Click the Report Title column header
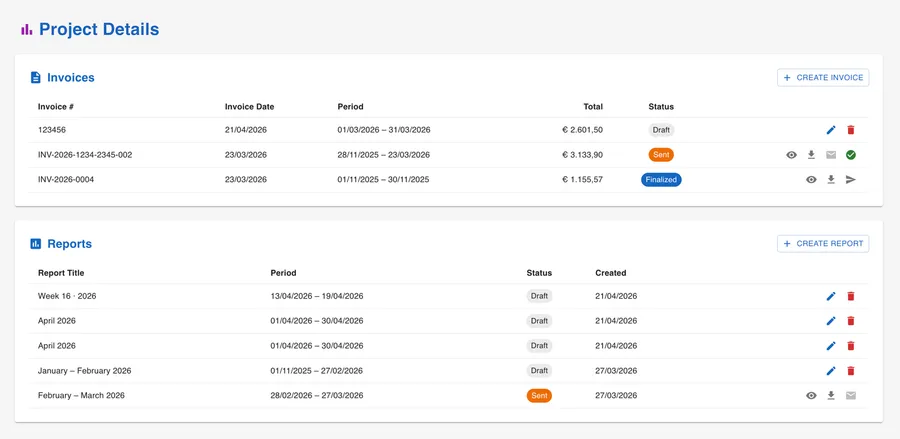 tap(61, 273)
